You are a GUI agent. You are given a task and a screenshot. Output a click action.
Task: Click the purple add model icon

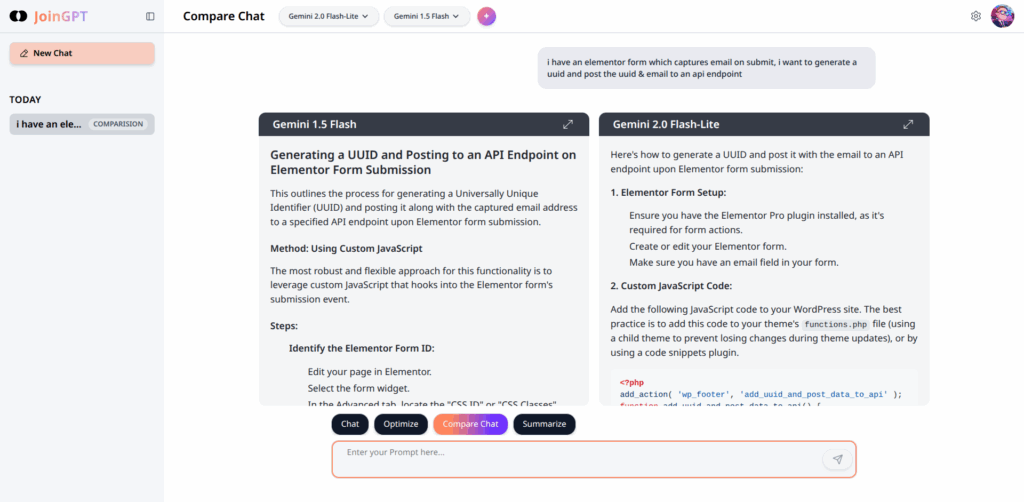click(x=487, y=16)
